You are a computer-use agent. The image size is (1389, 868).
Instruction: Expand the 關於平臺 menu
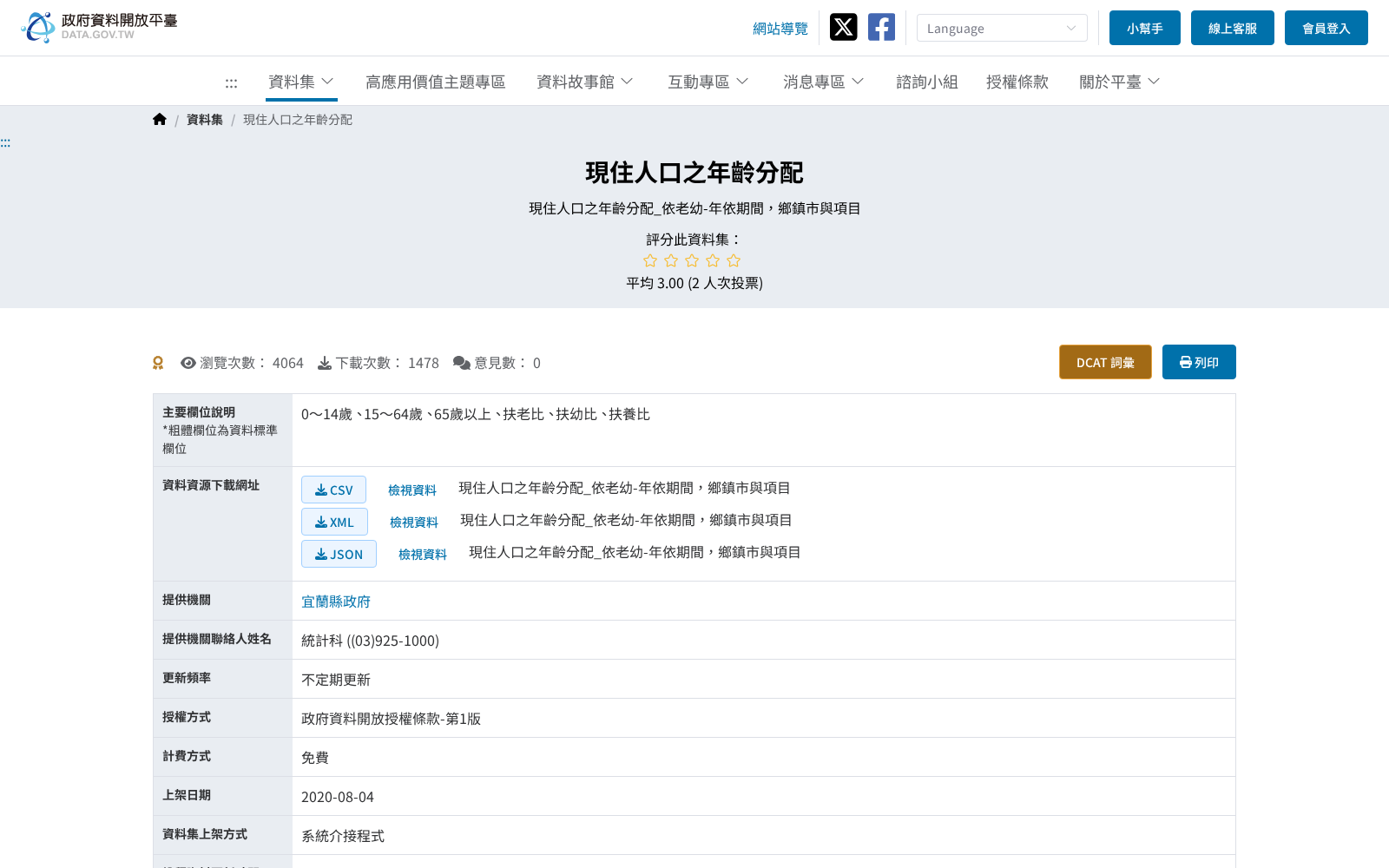point(1120,82)
